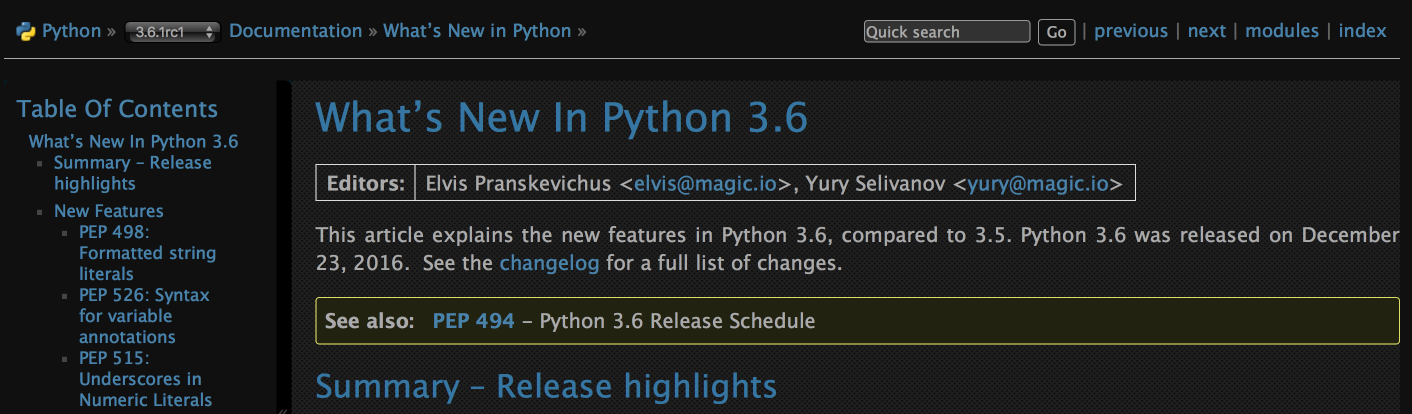Select What's New In Python 3.6 in sidebar
Screen dimensions: 1412x414
pos(133,142)
